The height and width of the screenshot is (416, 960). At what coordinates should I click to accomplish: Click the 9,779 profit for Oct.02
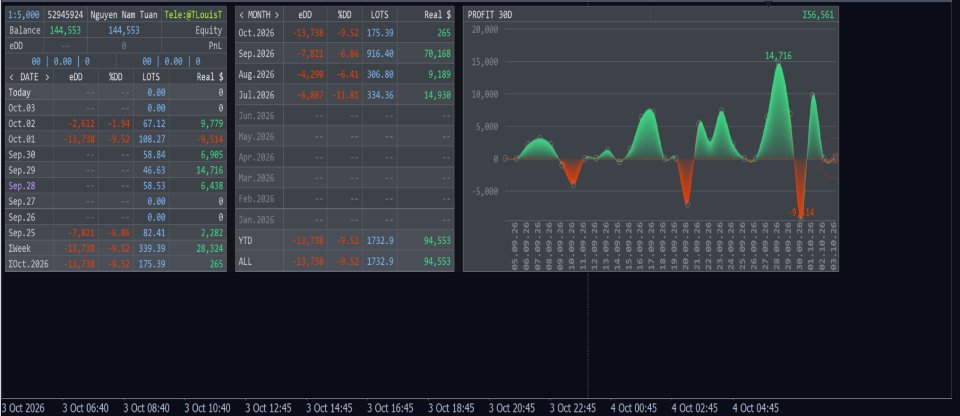[211, 124]
